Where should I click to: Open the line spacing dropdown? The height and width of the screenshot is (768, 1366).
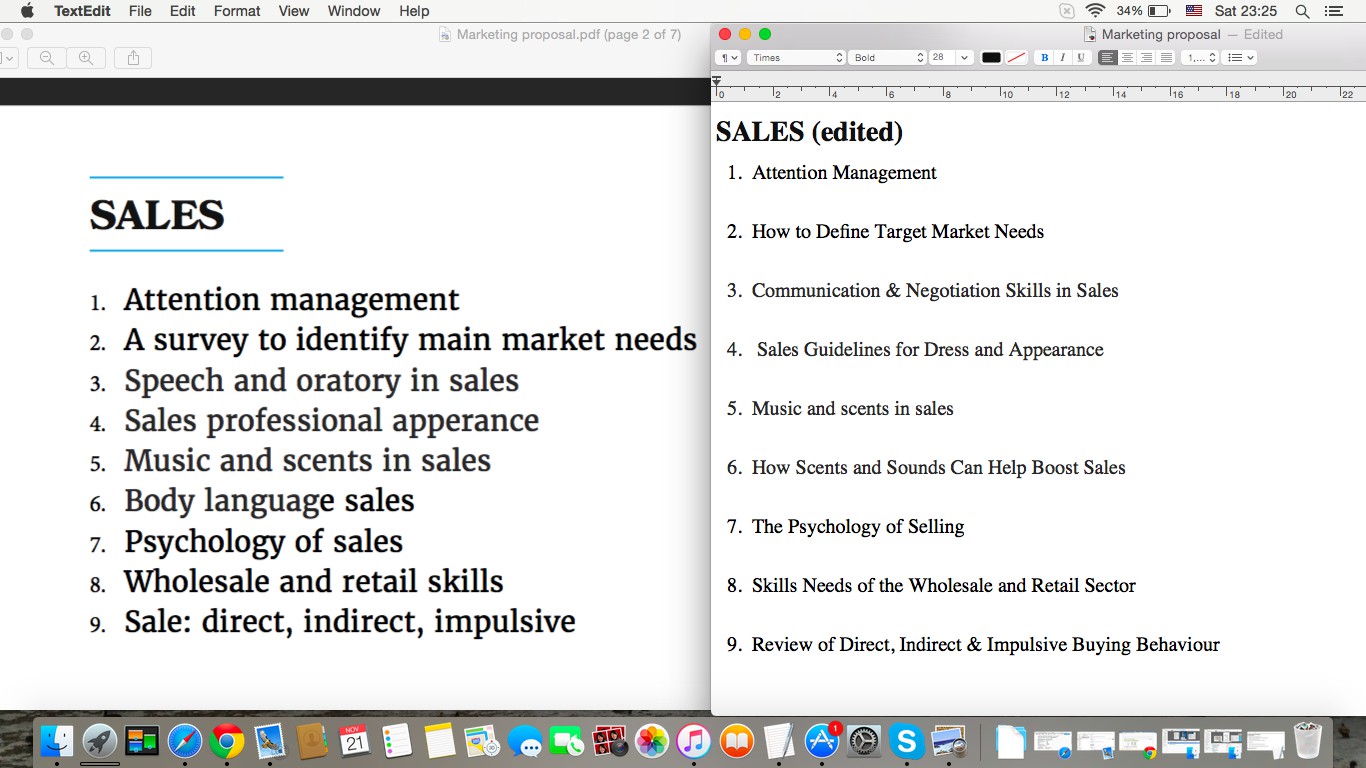1200,58
